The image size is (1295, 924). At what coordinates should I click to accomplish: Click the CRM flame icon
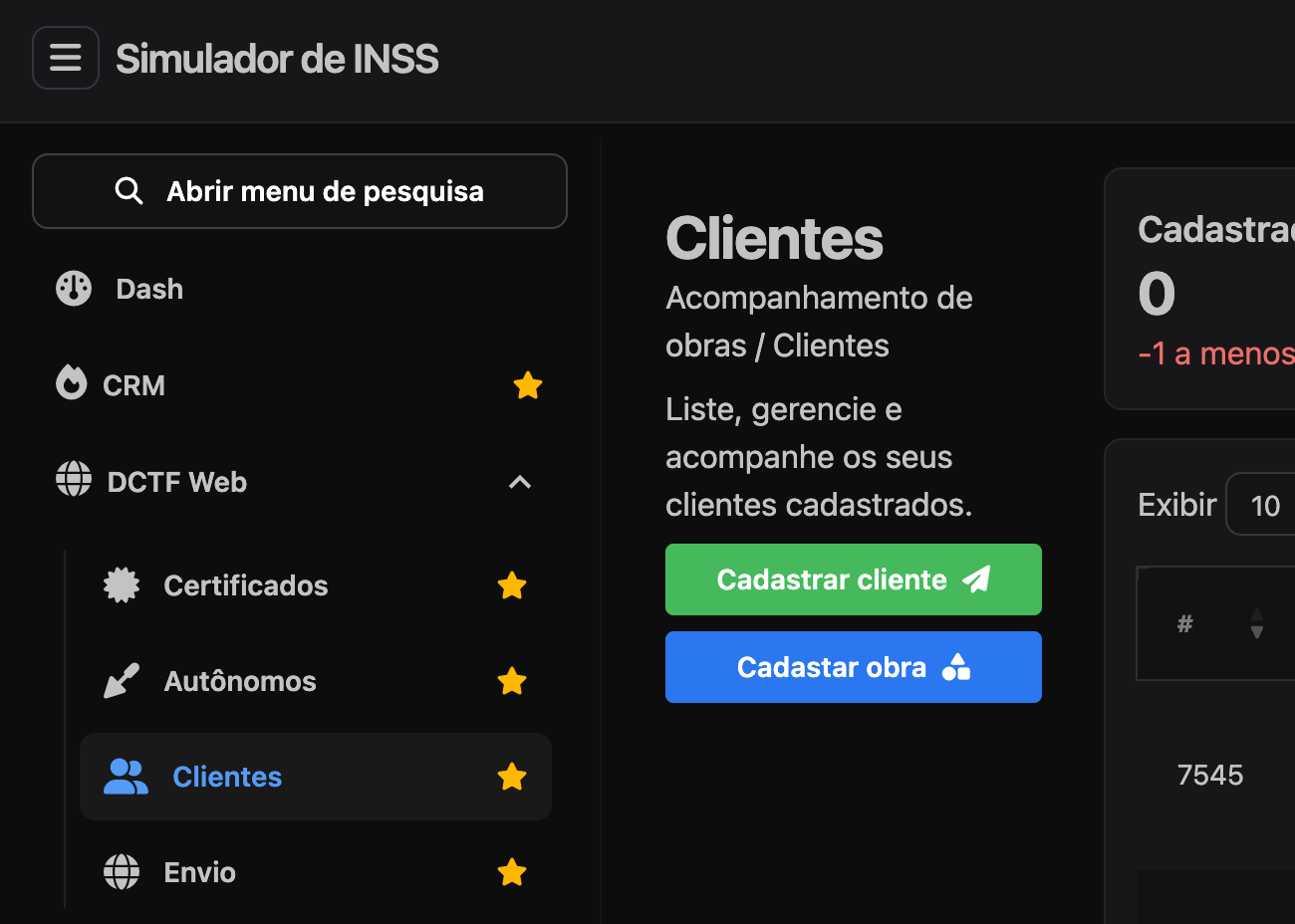click(x=72, y=382)
